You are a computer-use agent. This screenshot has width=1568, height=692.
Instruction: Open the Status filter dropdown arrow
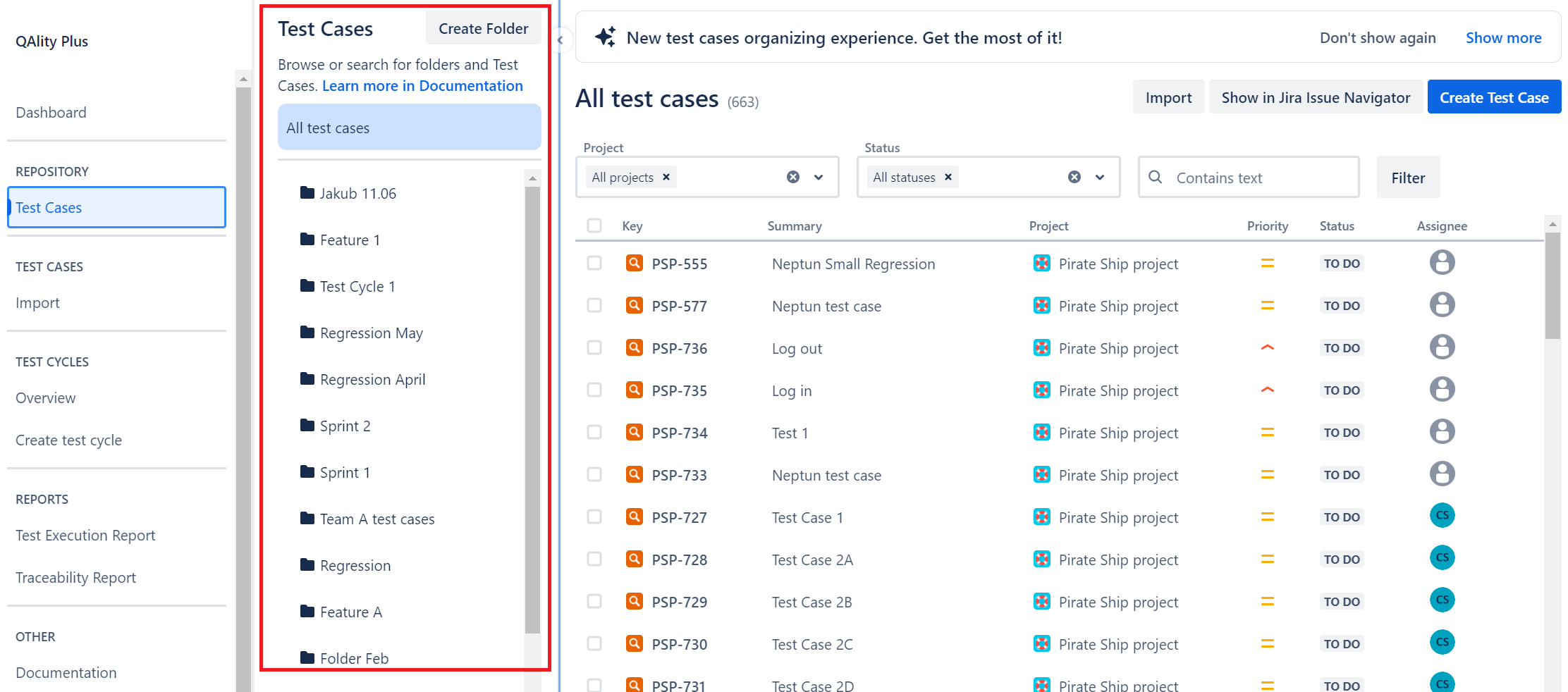(1100, 177)
